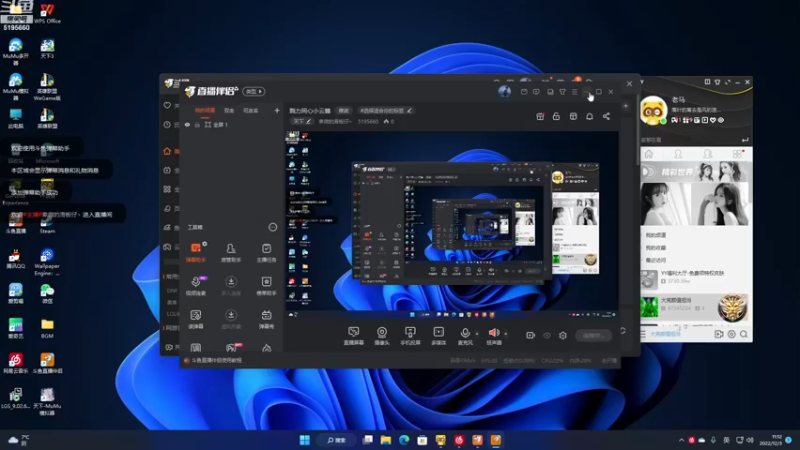Open the channel row with golden lion badge in YY
800x450 pixels.
tap(696, 307)
